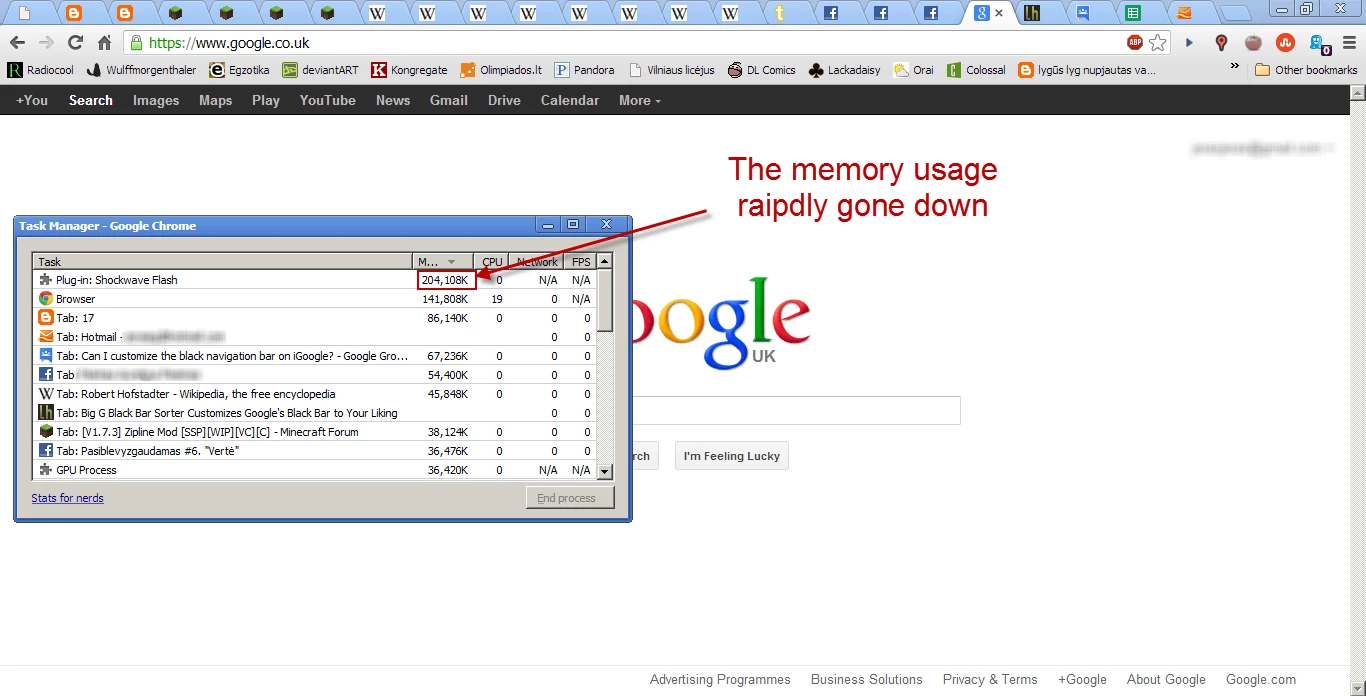Open the Adblock Plus extension icon

(1134, 43)
